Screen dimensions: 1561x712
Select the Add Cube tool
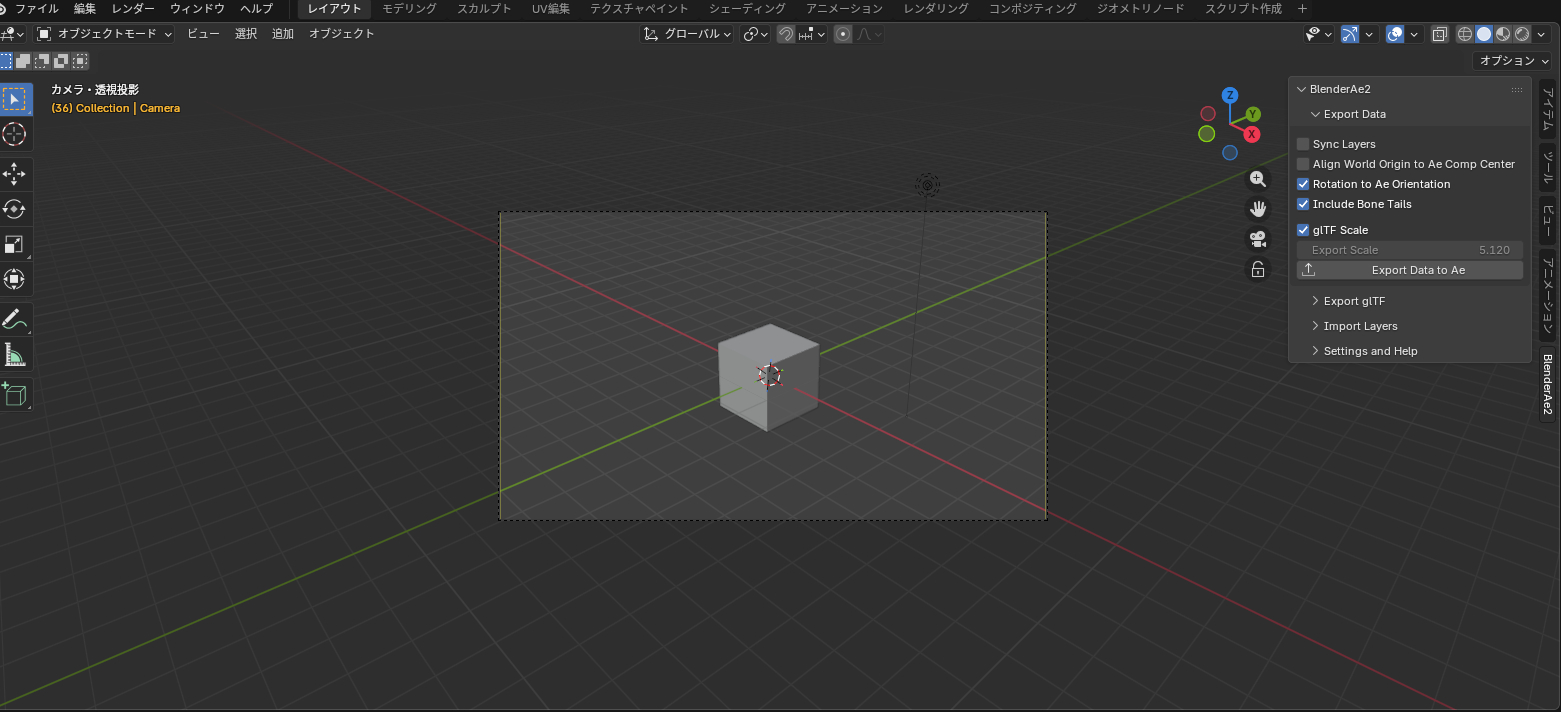[x=15, y=395]
